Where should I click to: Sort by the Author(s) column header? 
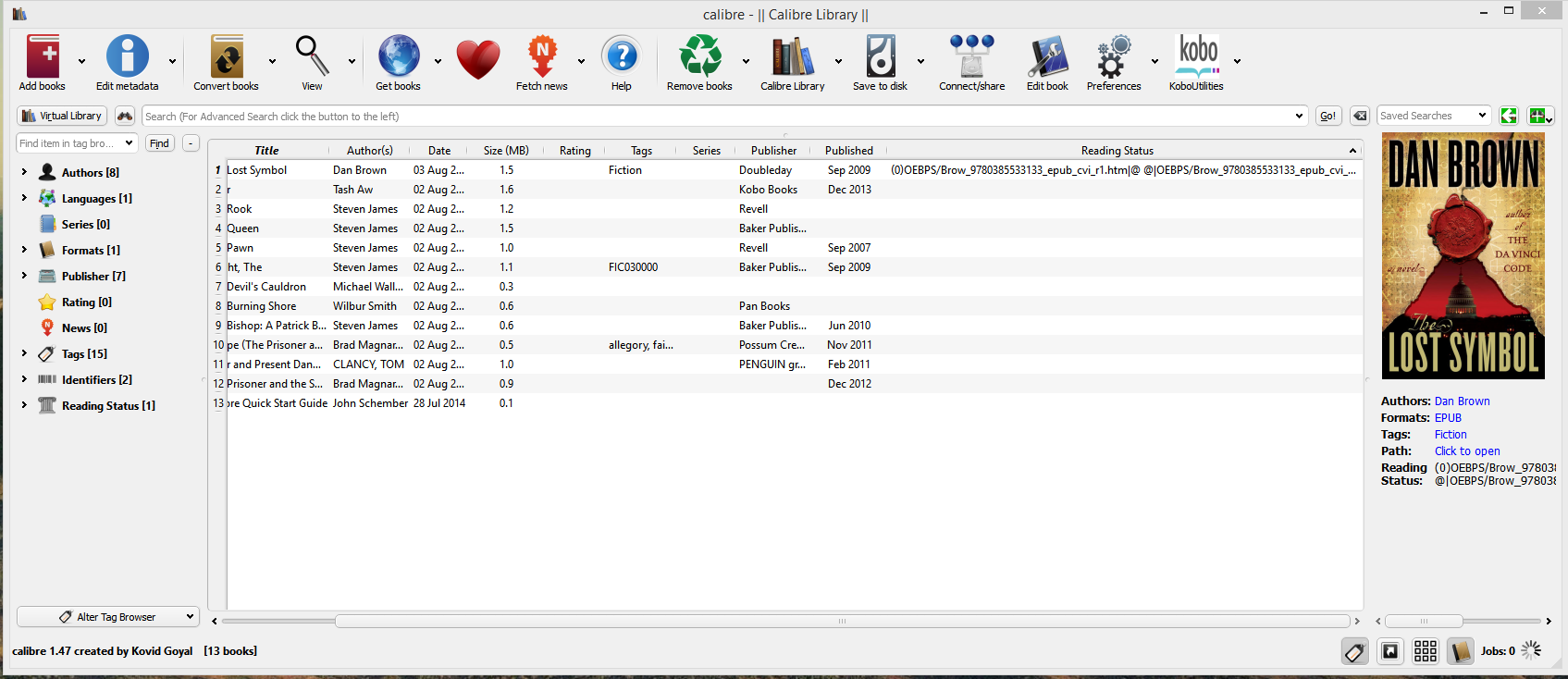pos(370,150)
